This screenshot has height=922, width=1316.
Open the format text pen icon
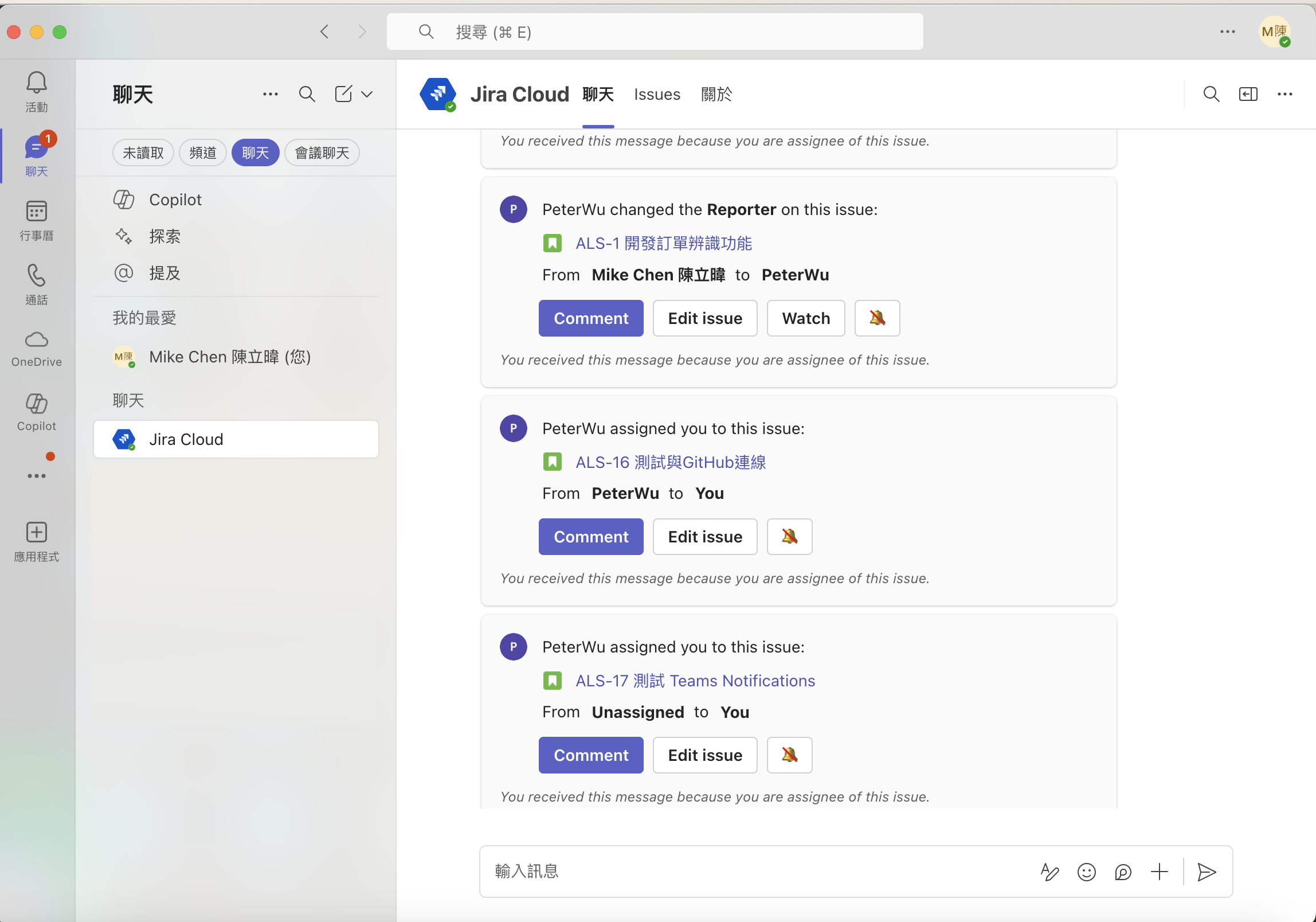(1049, 872)
